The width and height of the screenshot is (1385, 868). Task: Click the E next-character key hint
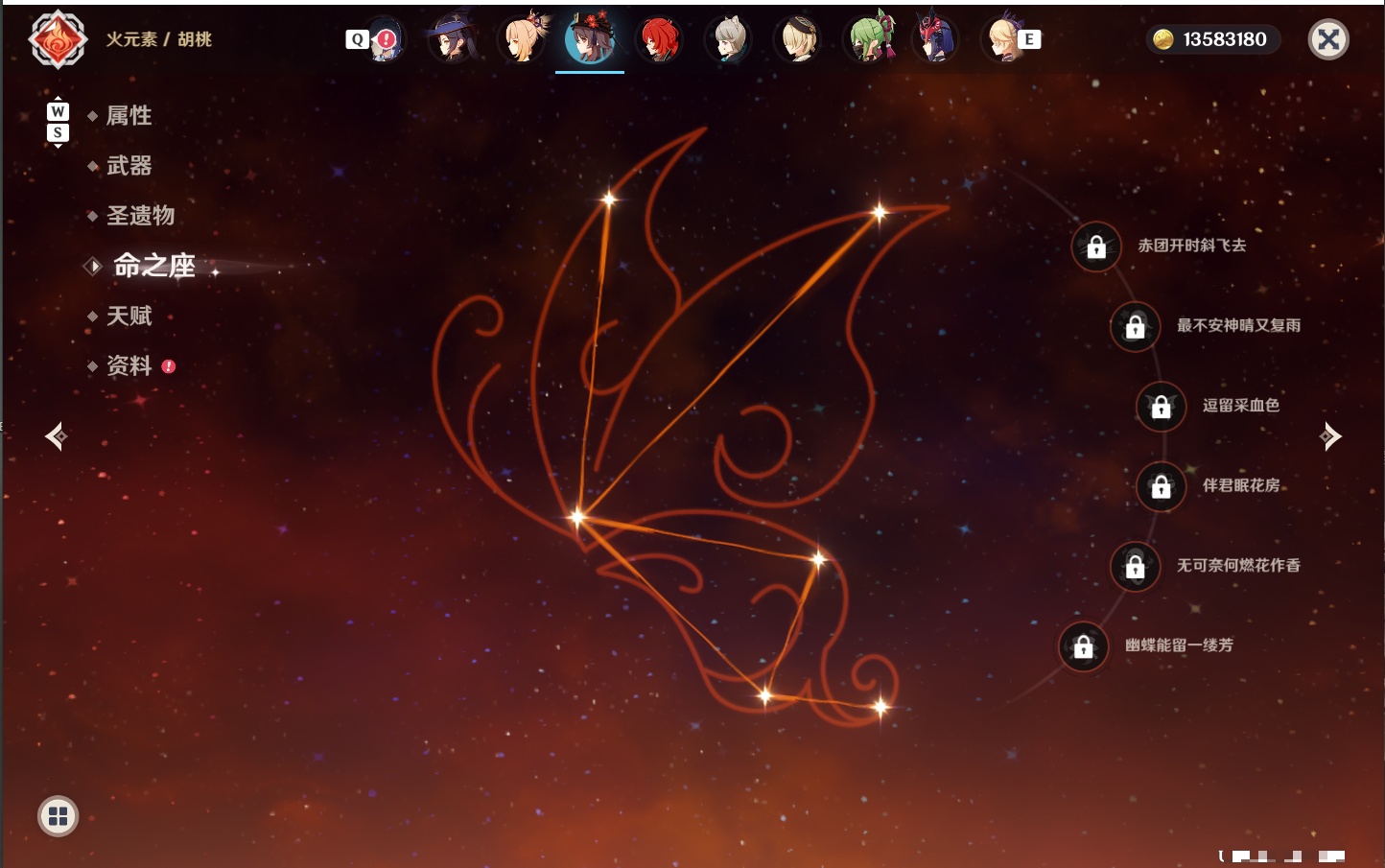click(1029, 39)
